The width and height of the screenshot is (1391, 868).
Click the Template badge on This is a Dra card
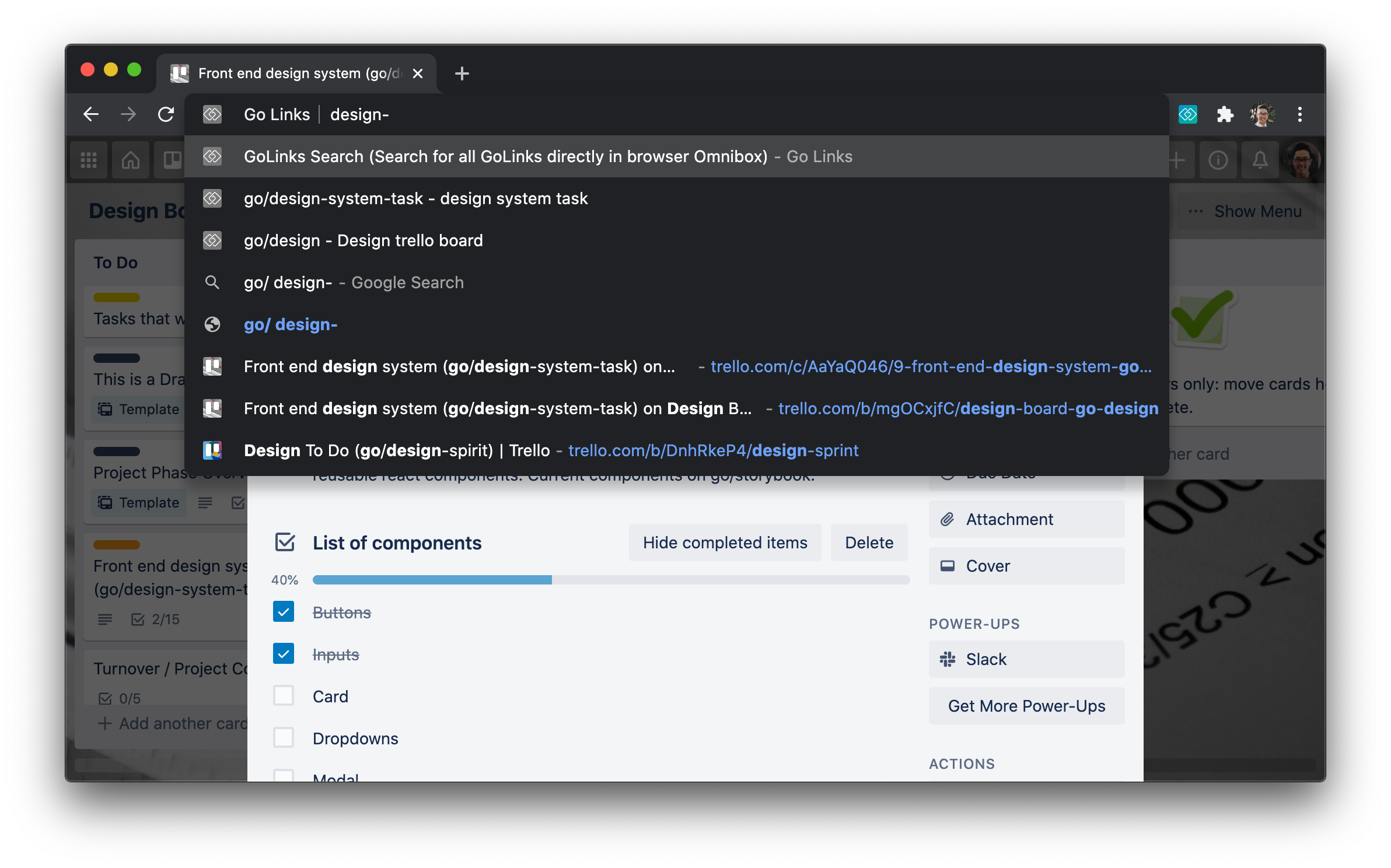coord(139,409)
